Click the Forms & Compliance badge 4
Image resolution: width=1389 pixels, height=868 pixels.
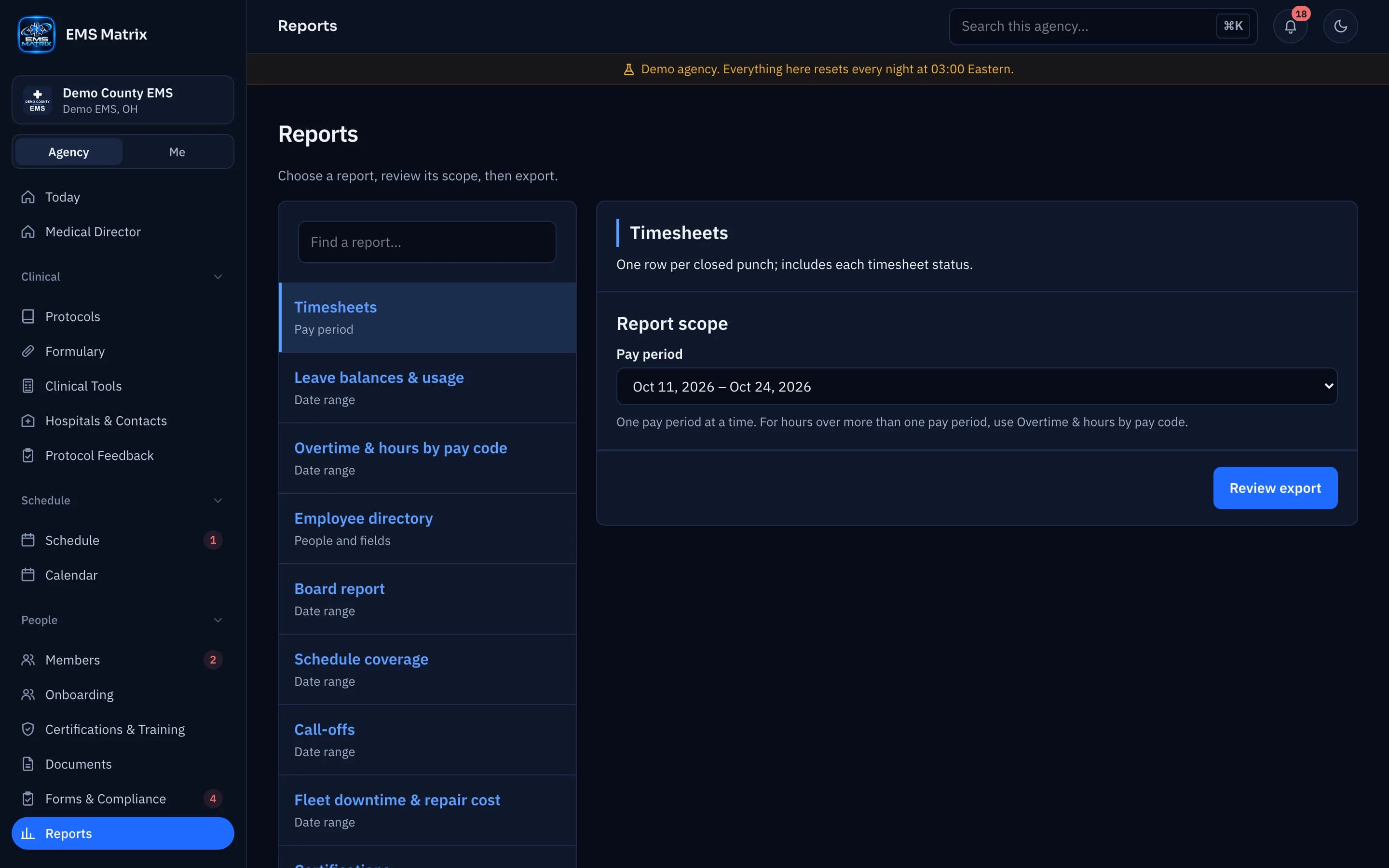(213, 799)
